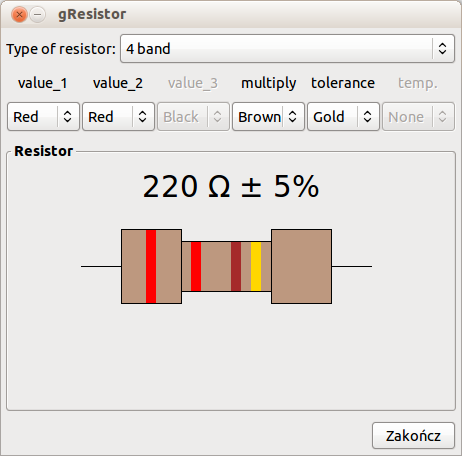Close the gResistor window
The height and width of the screenshot is (456, 462).
click(x=19, y=15)
